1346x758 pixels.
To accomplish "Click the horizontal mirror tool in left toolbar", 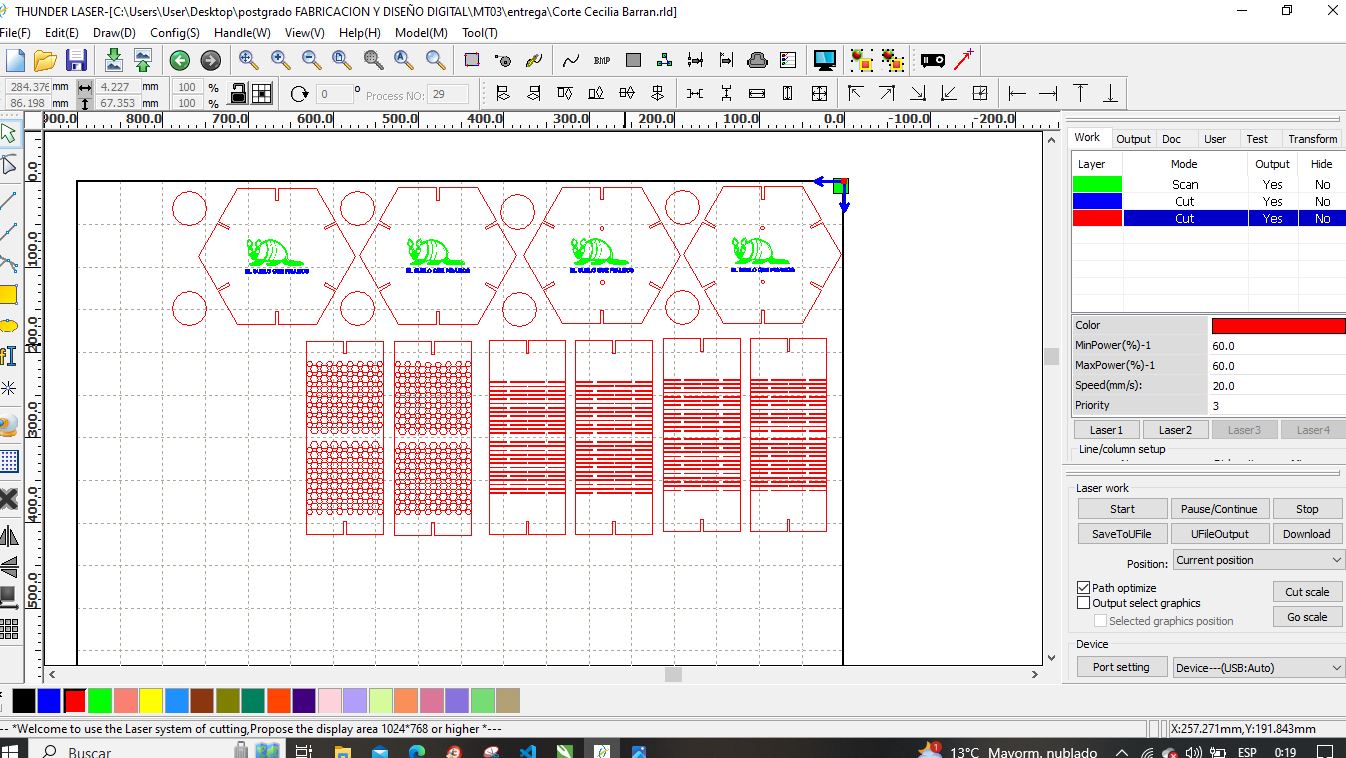I will [8, 536].
